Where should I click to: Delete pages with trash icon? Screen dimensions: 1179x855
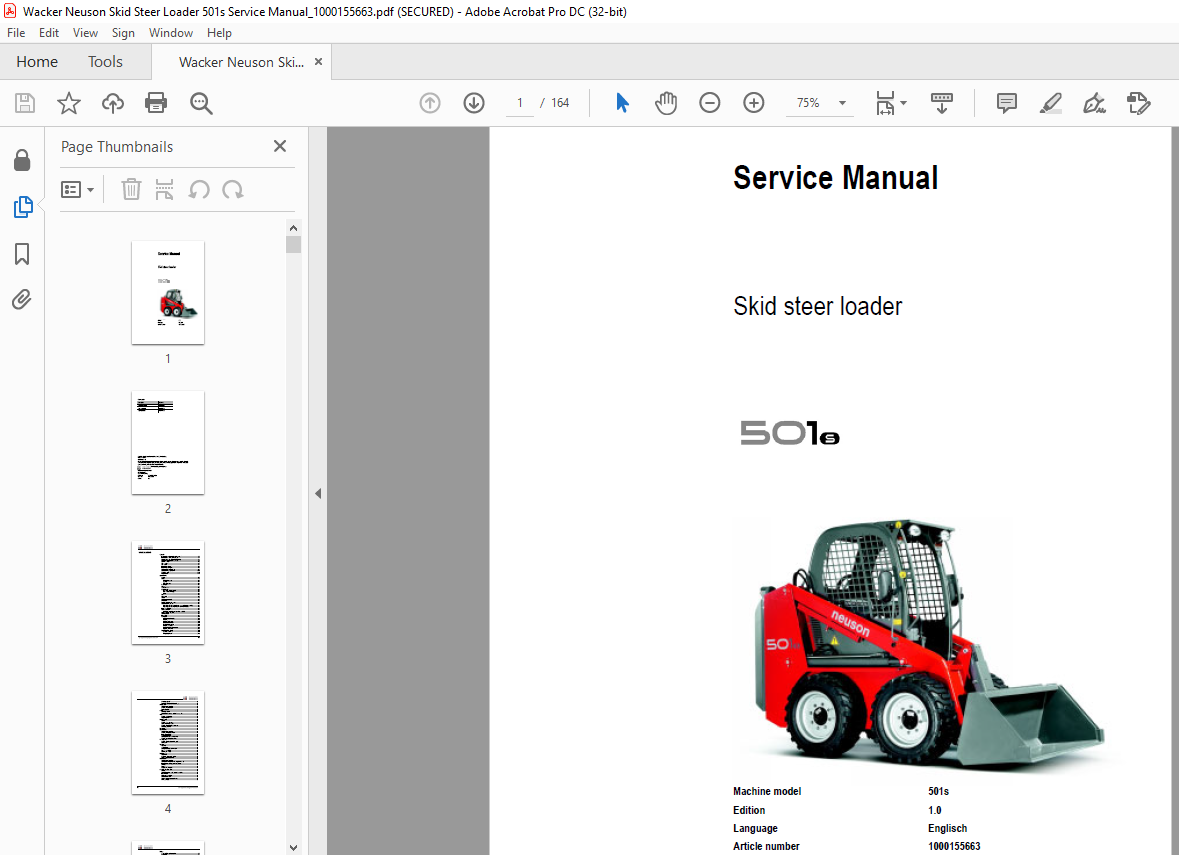click(131, 189)
